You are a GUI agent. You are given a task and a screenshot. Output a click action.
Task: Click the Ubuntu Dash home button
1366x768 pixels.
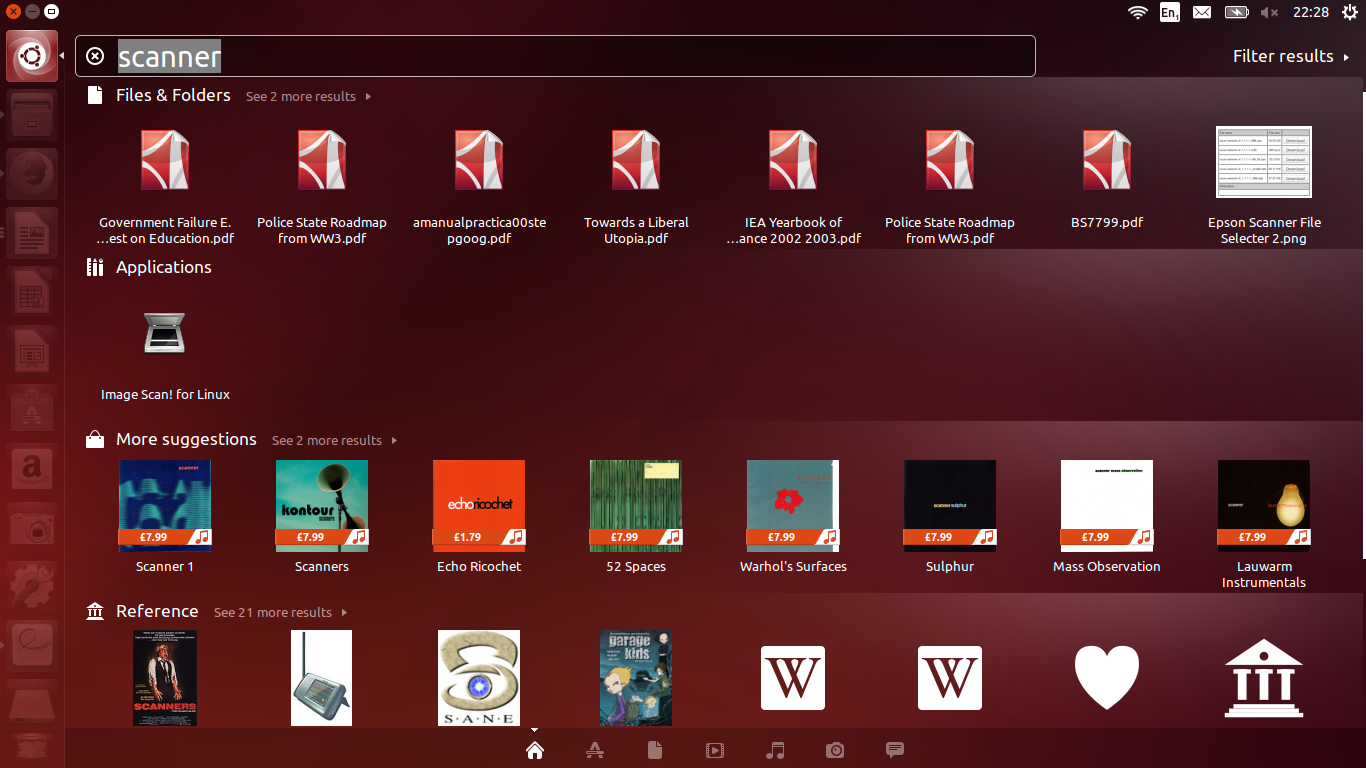(31, 56)
